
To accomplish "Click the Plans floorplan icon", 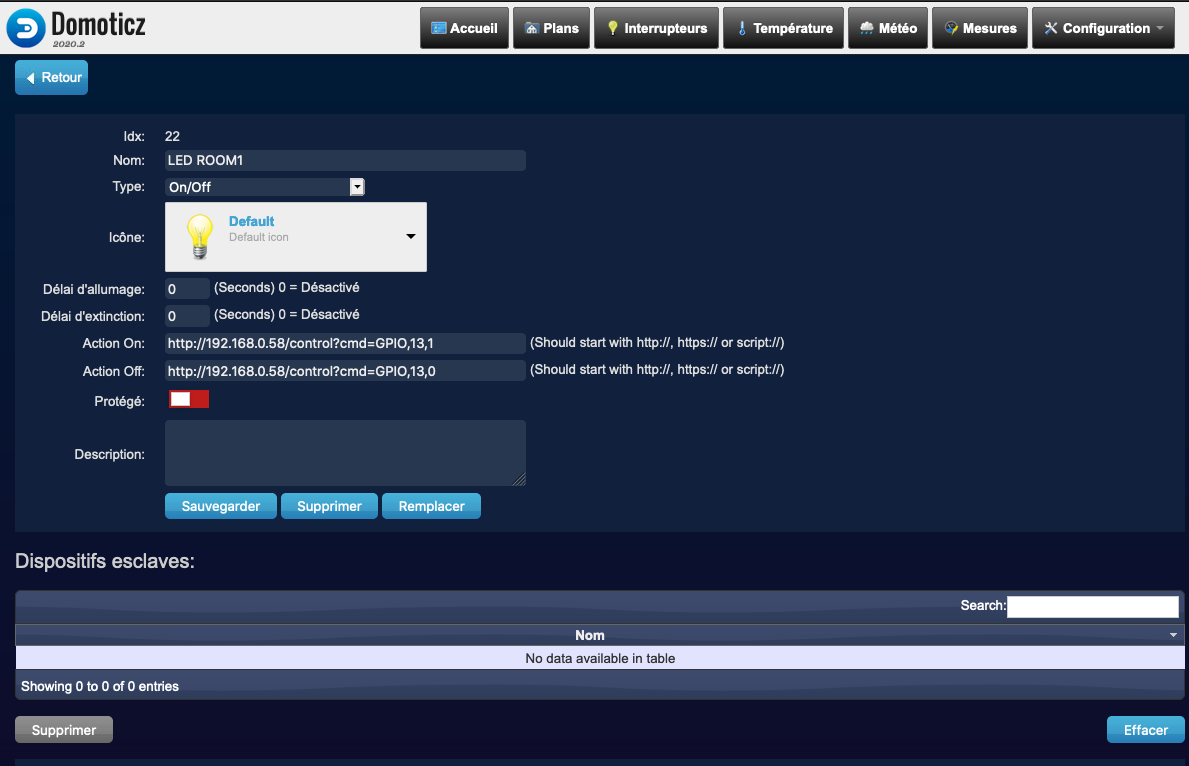I will pyautogui.click(x=532, y=28).
